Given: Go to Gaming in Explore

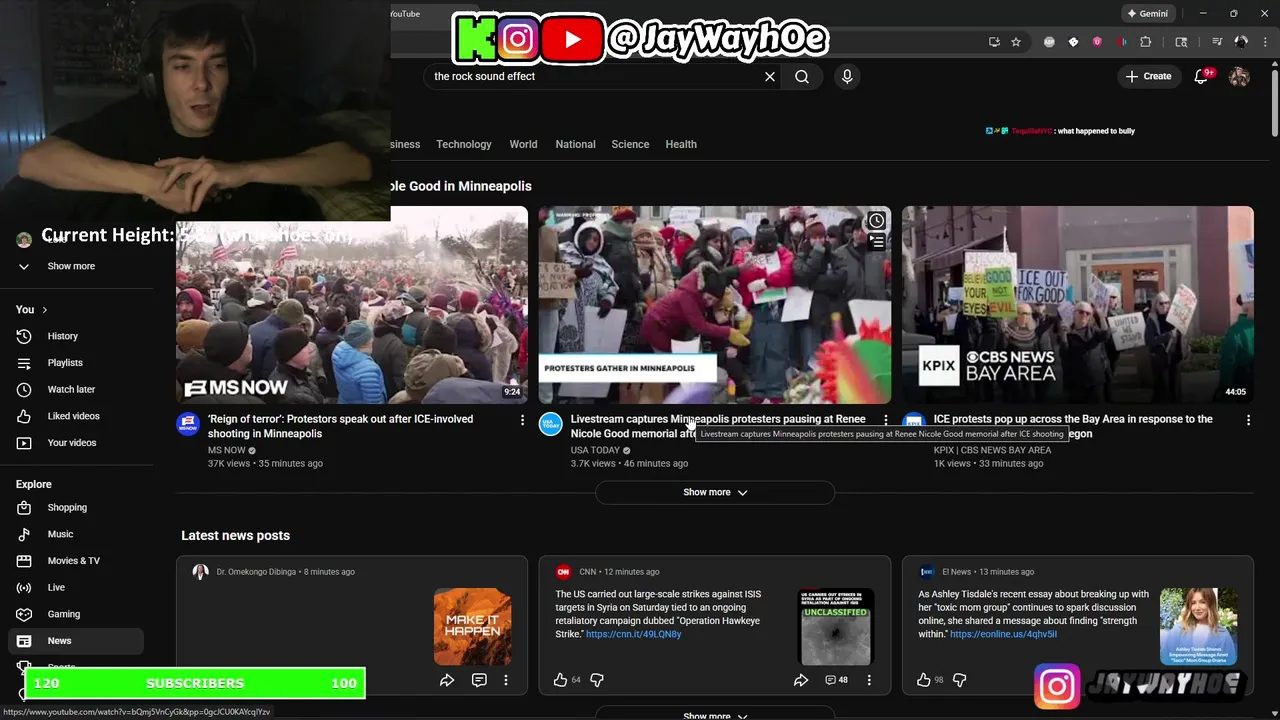Looking at the screenshot, I should [76, 614].
